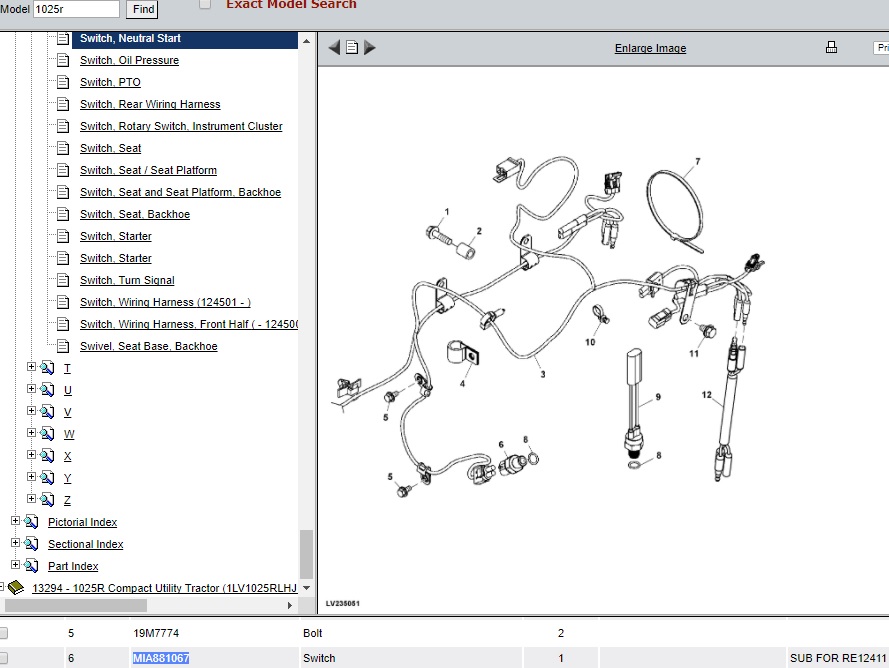The image size is (889, 668).
Task: Go to next diagram with right arrow
Action: click(370, 47)
